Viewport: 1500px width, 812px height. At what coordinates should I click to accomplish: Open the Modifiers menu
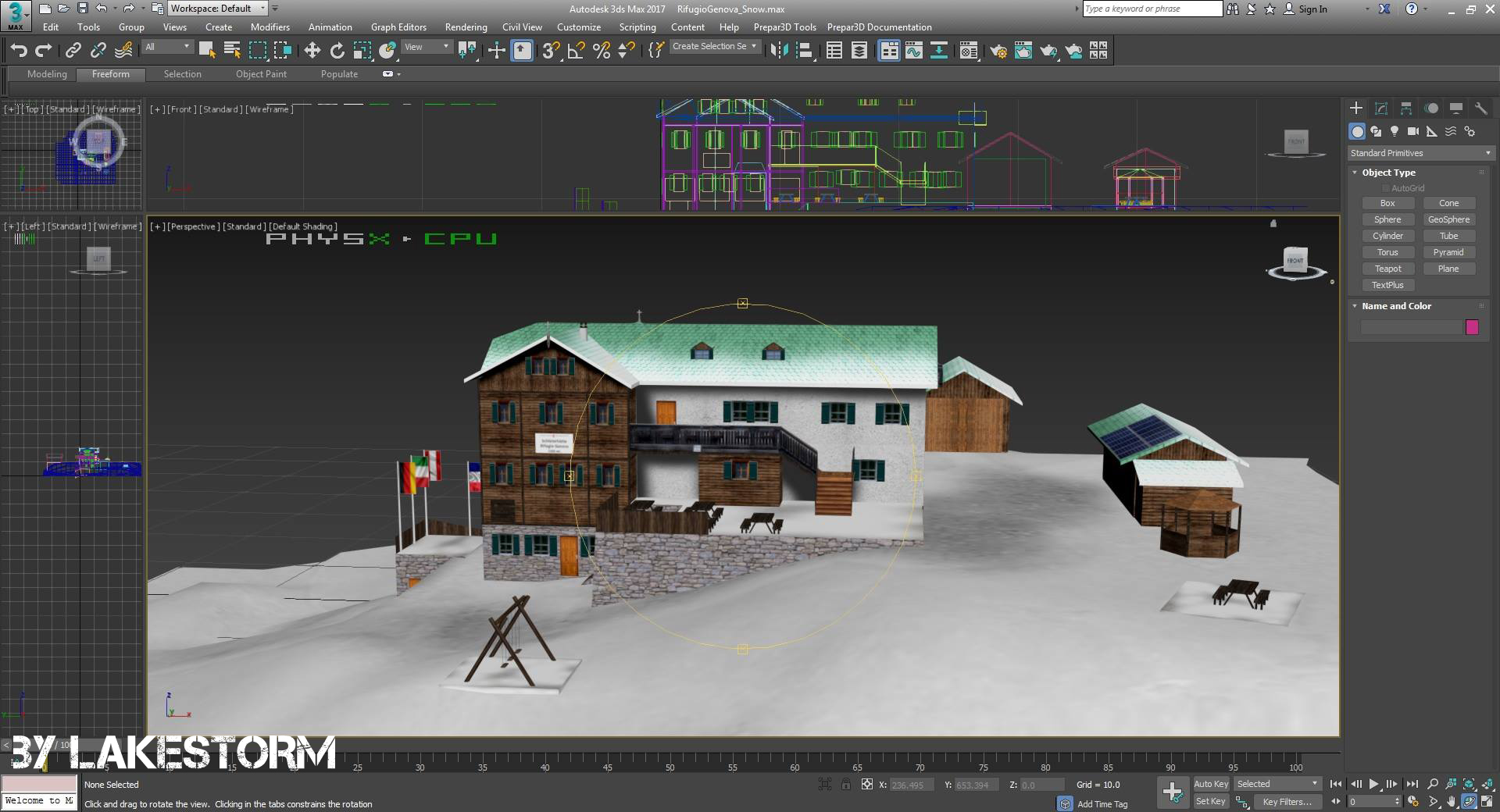pos(270,27)
